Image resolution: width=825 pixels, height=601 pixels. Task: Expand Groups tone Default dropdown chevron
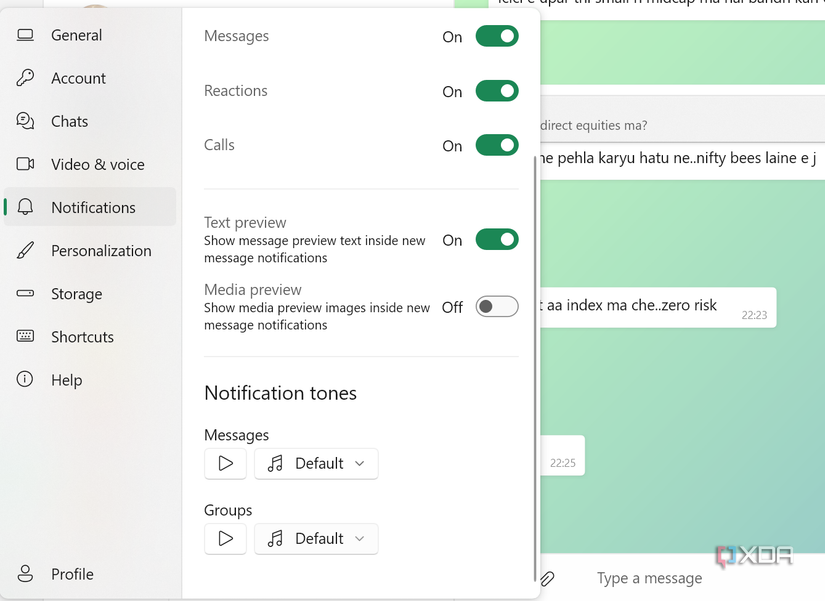(x=359, y=539)
